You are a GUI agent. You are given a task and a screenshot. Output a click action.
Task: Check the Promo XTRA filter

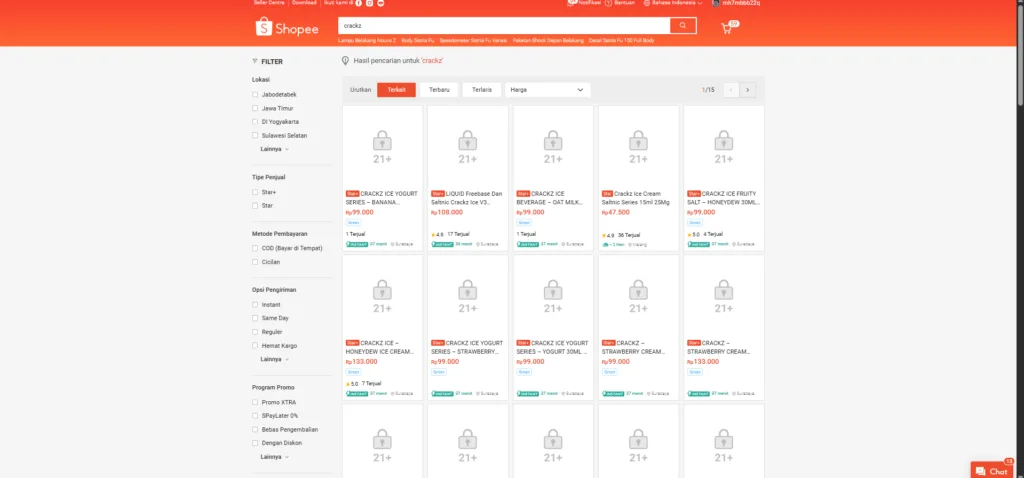255,402
